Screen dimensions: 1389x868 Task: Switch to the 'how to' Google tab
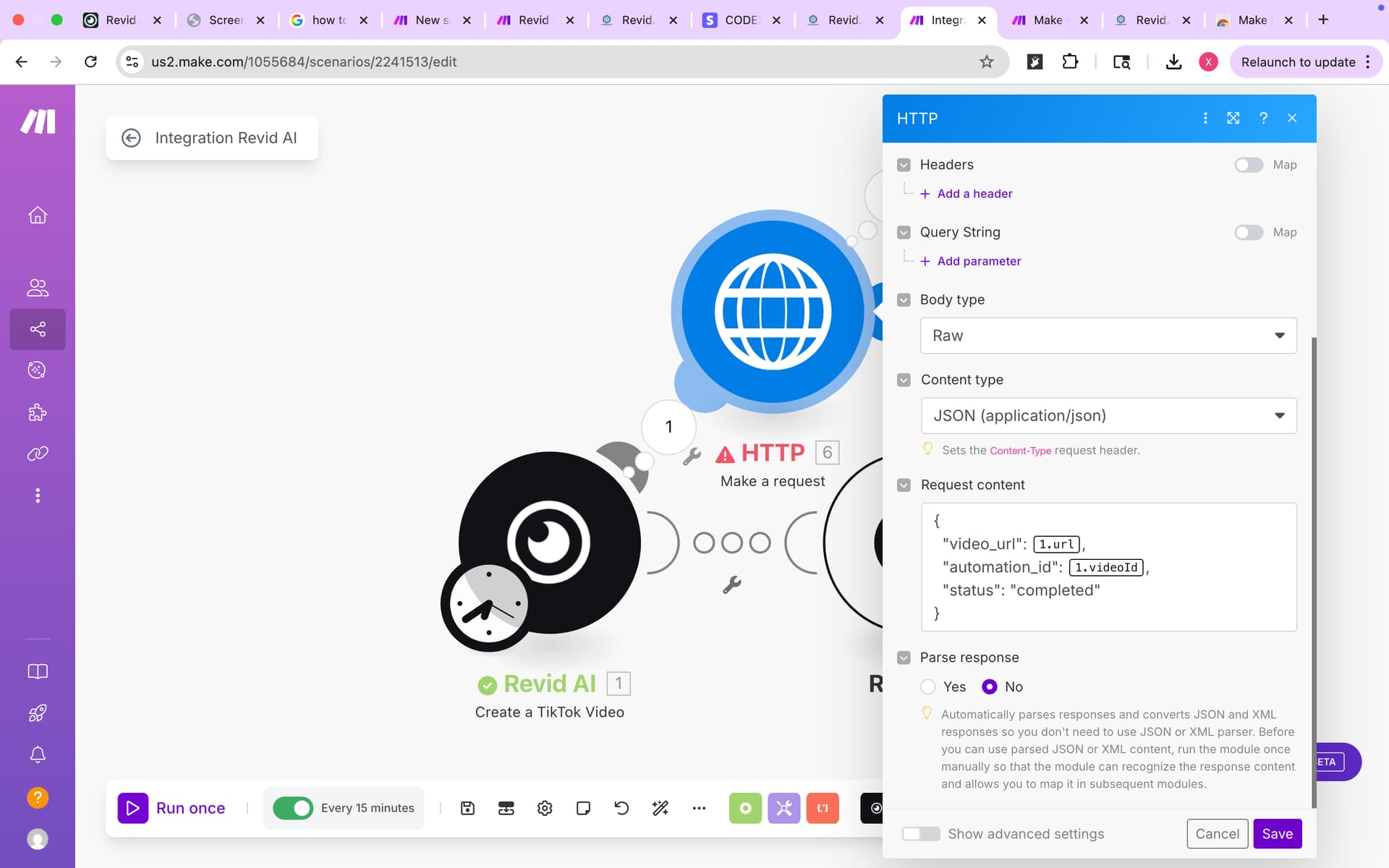coord(329,20)
